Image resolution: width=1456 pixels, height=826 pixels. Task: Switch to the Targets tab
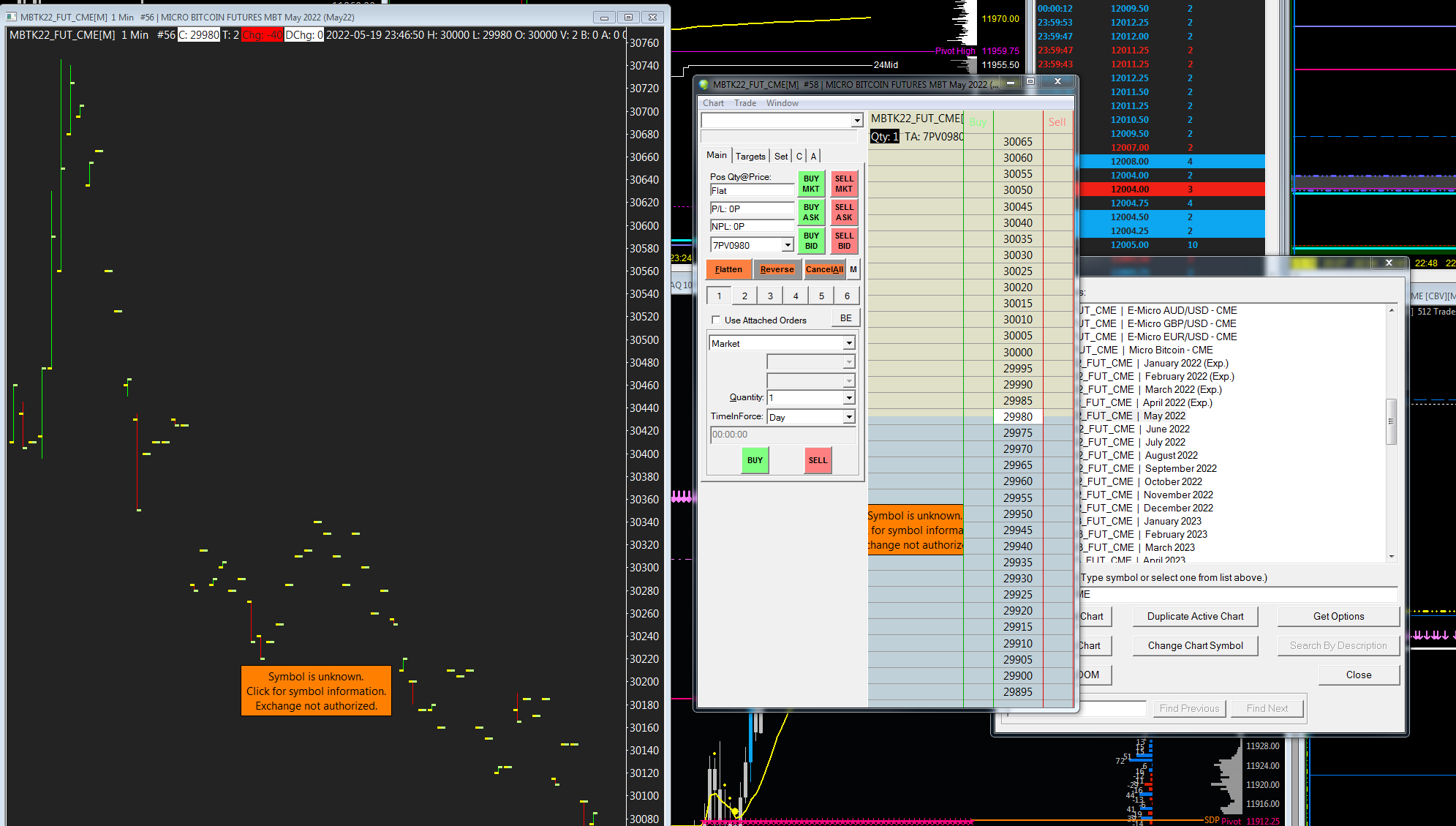pyautogui.click(x=750, y=156)
